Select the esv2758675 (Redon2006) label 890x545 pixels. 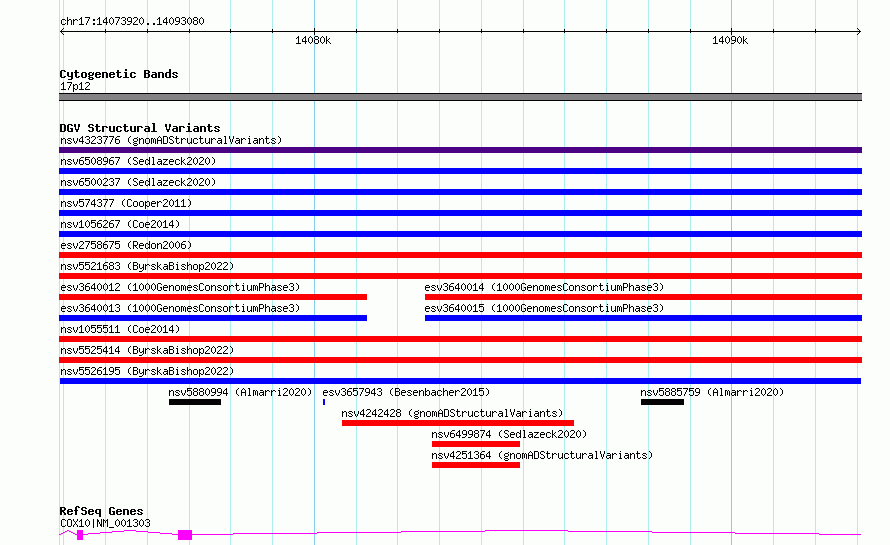tap(126, 245)
